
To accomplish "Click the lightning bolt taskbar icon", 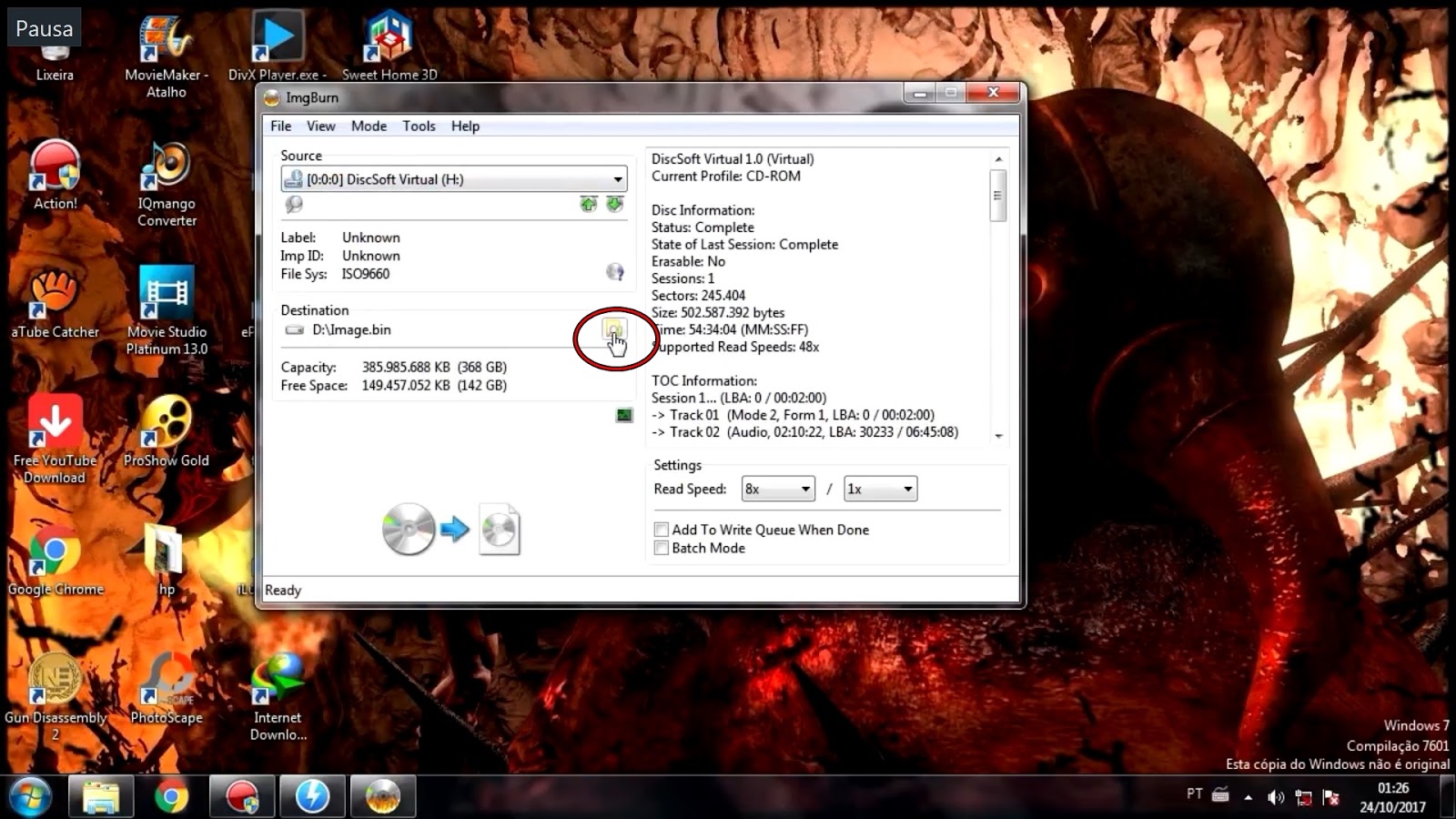I will click(x=312, y=797).
